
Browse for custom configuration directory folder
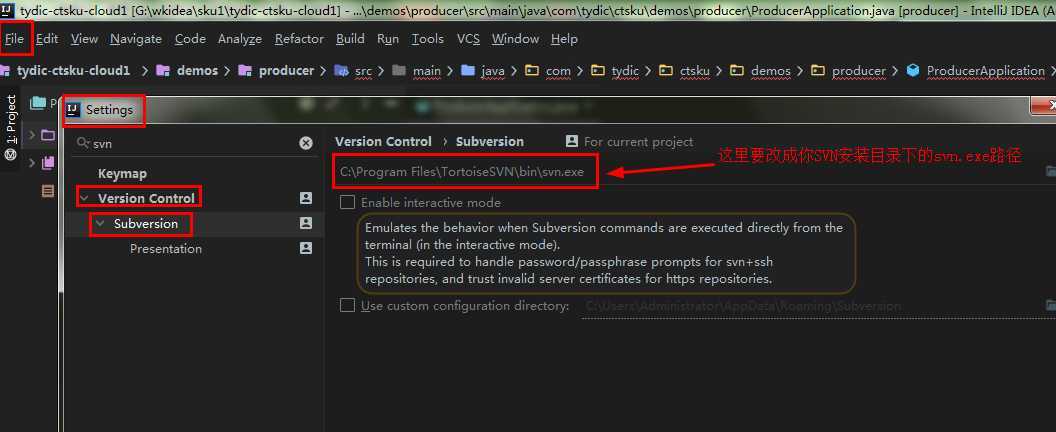coord(1050,305)
